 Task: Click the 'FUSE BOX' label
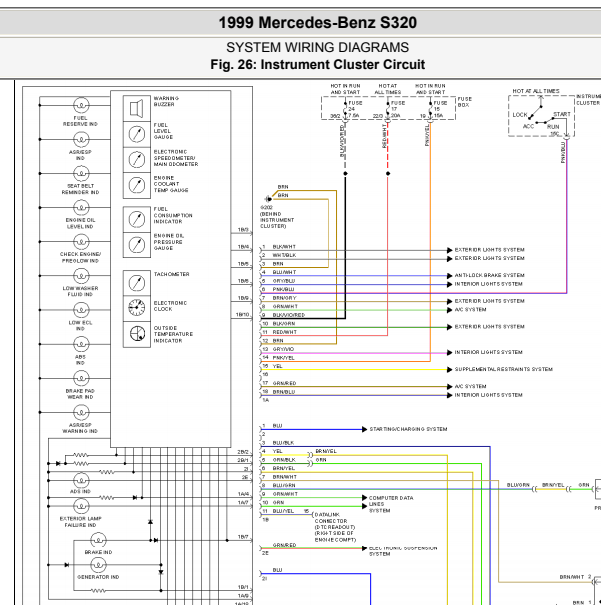coord(464,102)
